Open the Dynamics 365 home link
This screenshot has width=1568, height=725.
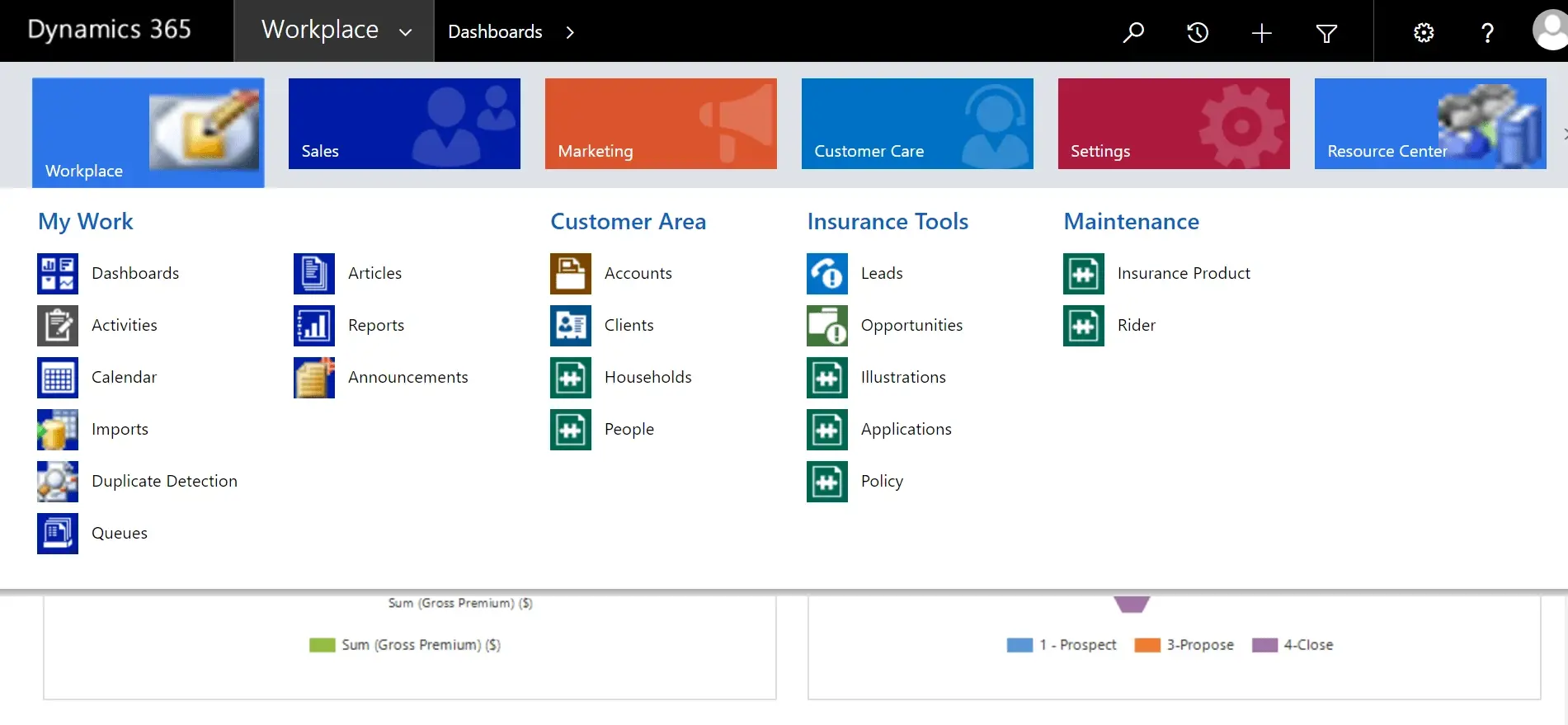(109, 30)
